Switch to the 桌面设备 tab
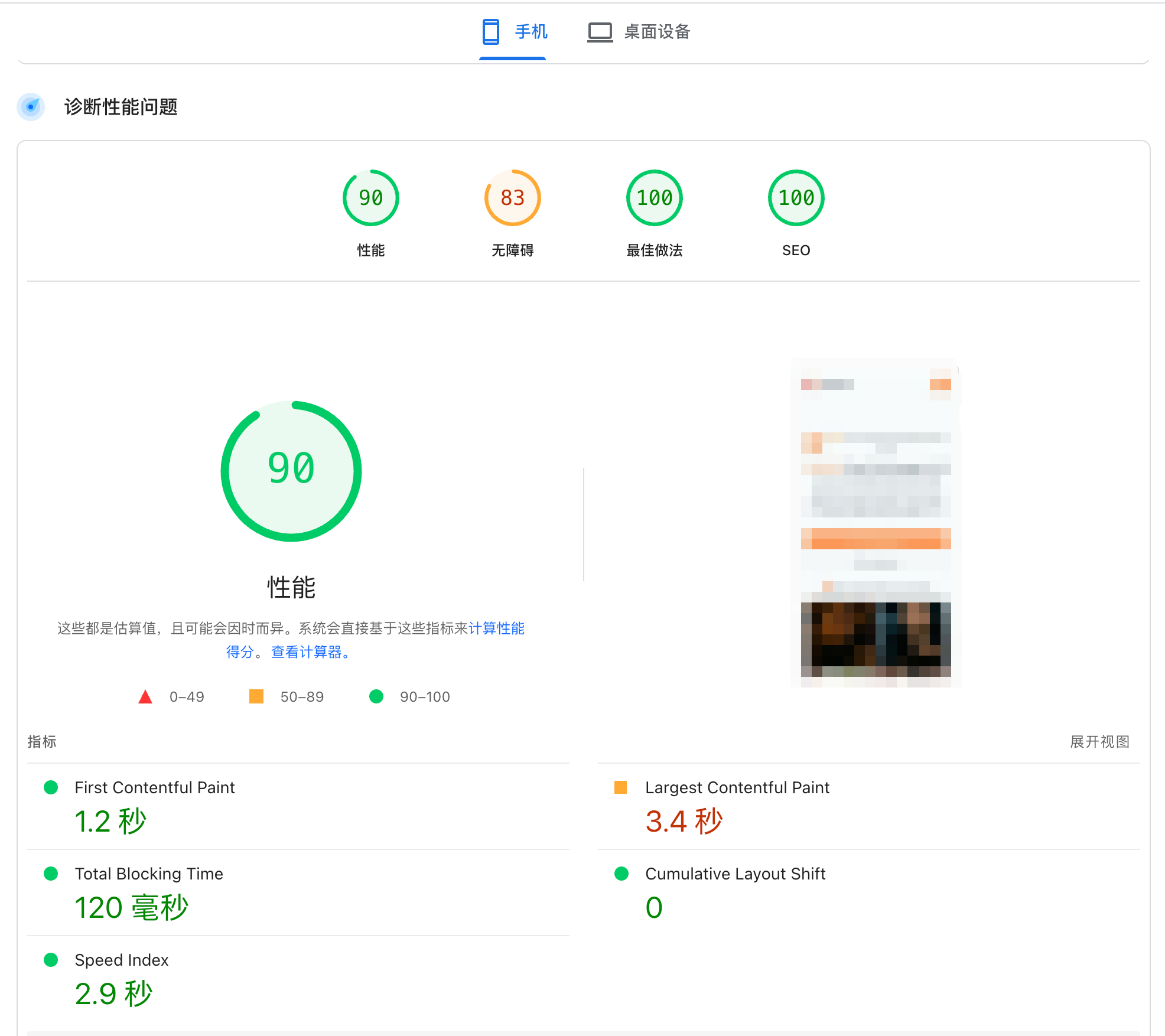 point(657,32)
